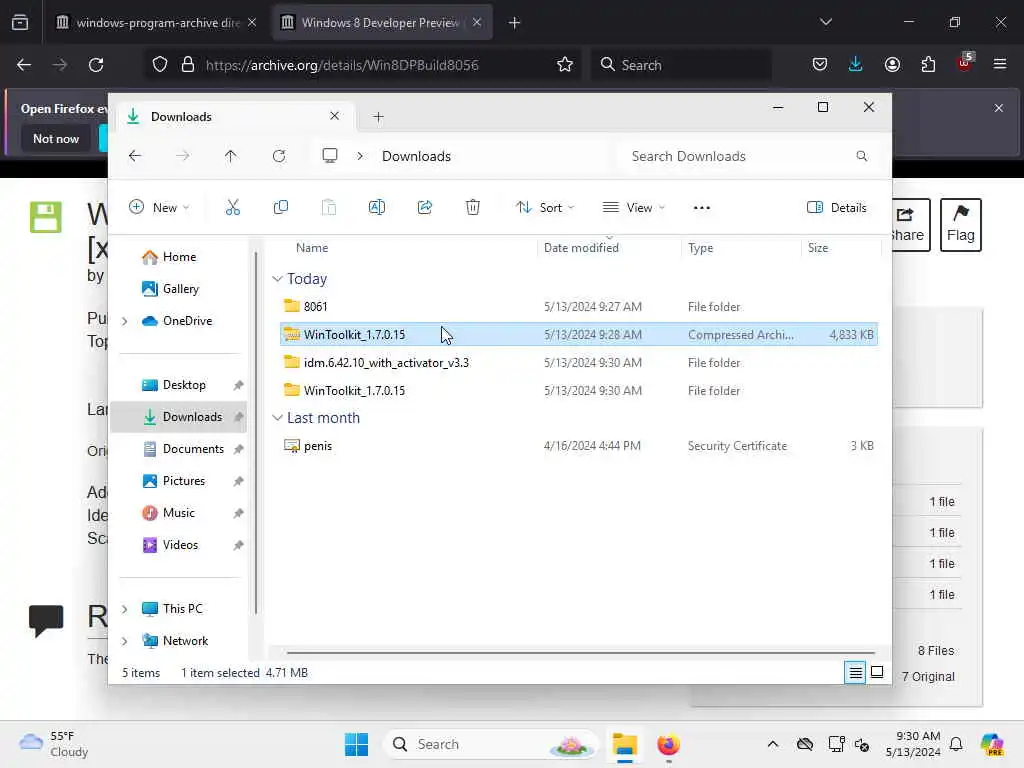Click the Paste clipboard icon in toolbar
The width and height of the screenshot is (1024, 768).
[x=328, y=208]
